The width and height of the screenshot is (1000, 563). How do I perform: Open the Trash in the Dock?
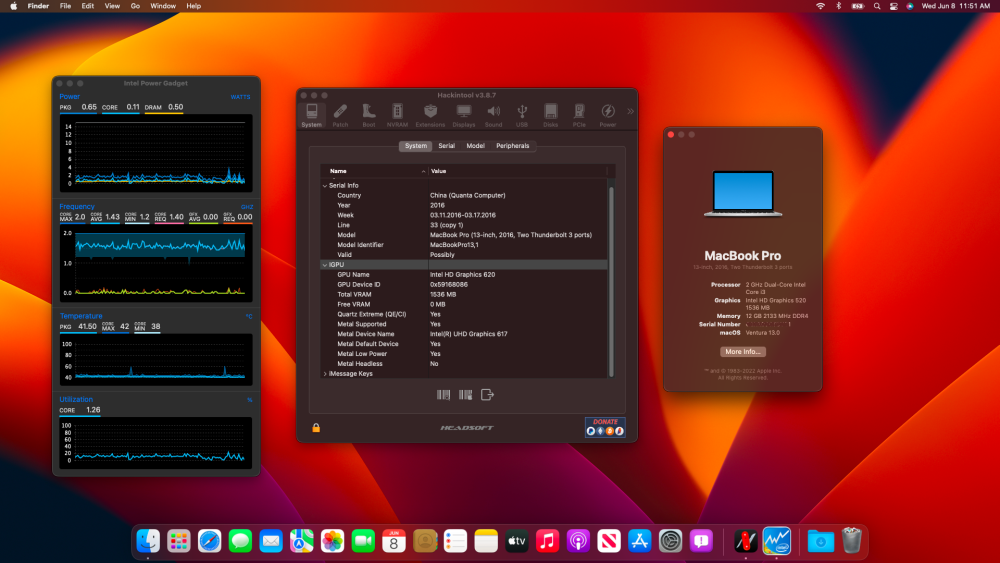coord(851,541)
